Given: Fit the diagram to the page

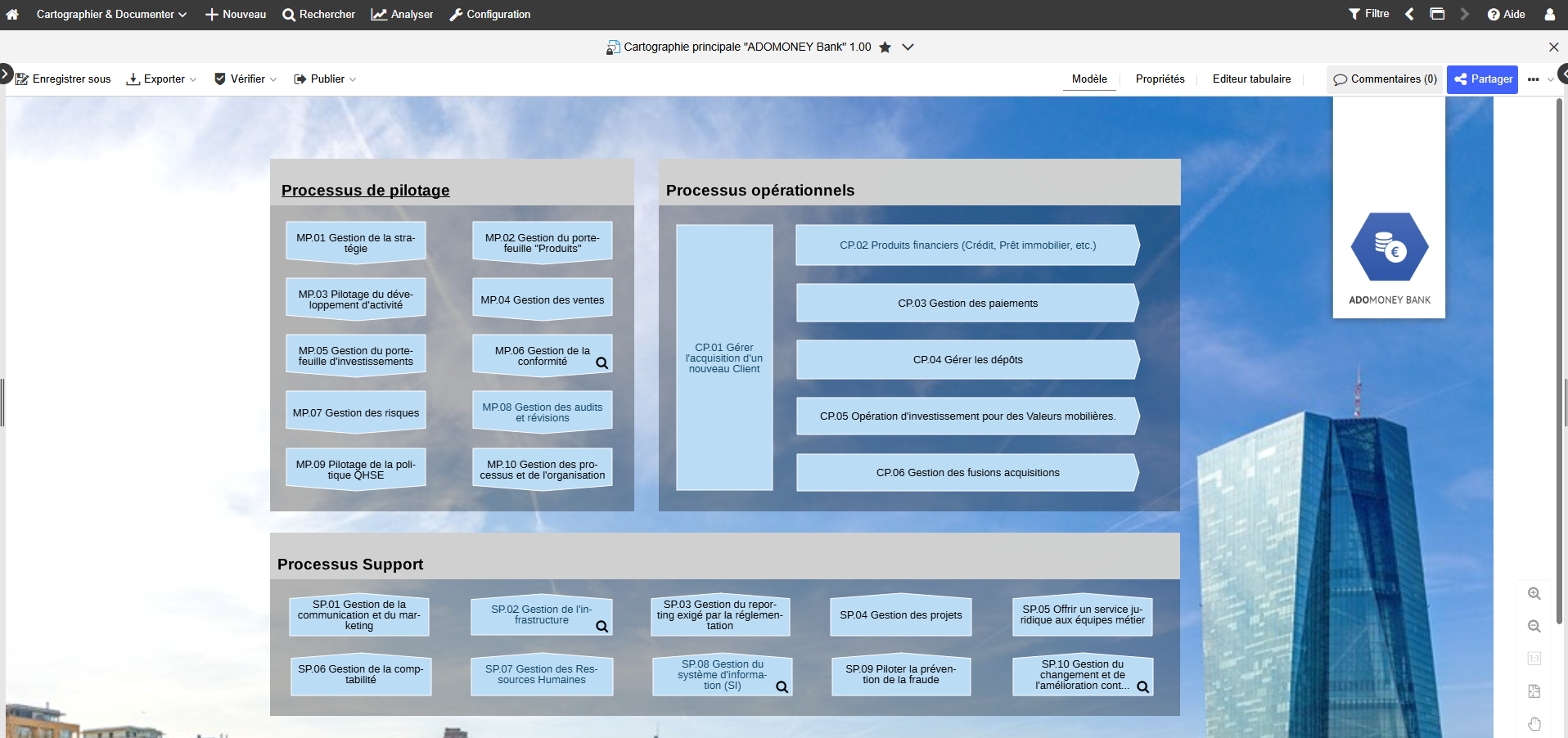Looking at the screenshot, I should coord(1534,691).
